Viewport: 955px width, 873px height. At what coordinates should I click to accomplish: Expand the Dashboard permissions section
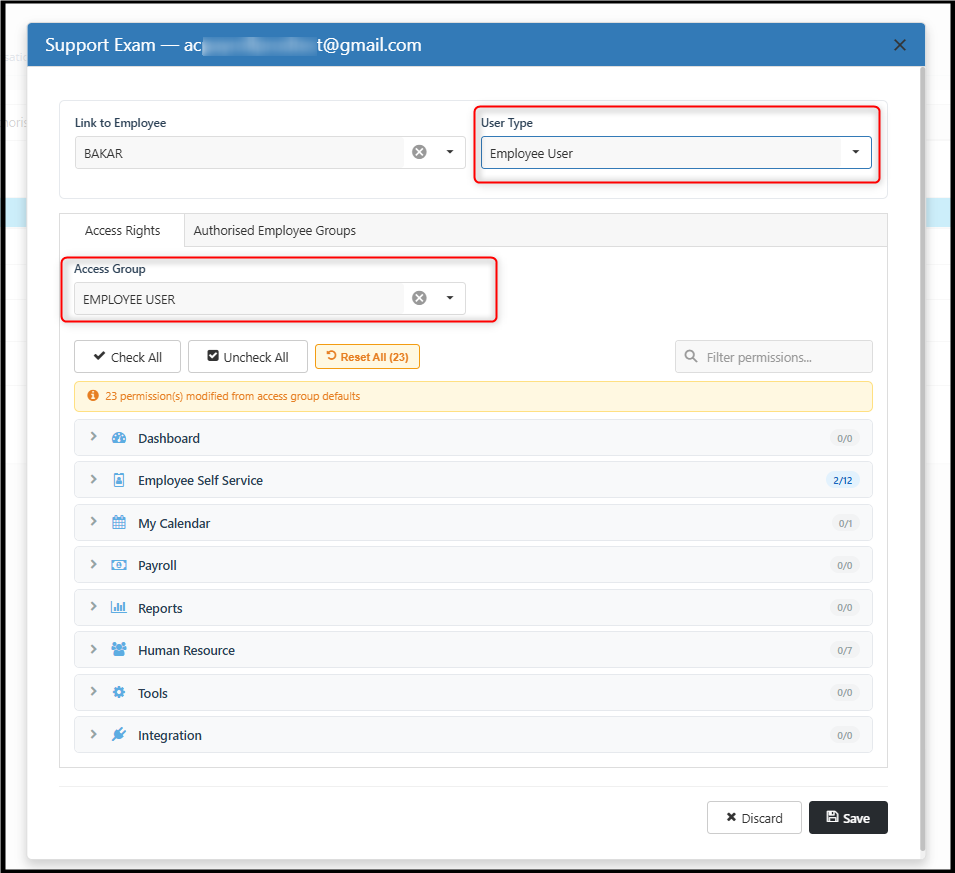[93, 437]
